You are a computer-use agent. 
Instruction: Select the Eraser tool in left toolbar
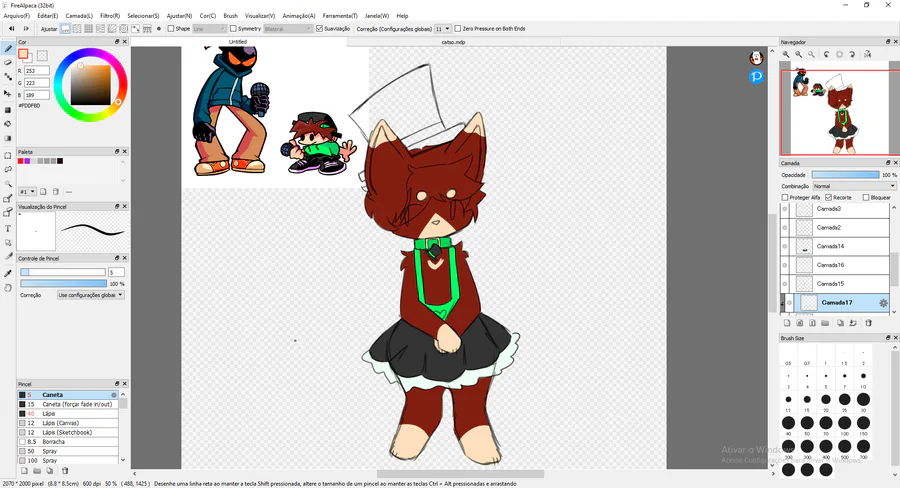point(8,63)
